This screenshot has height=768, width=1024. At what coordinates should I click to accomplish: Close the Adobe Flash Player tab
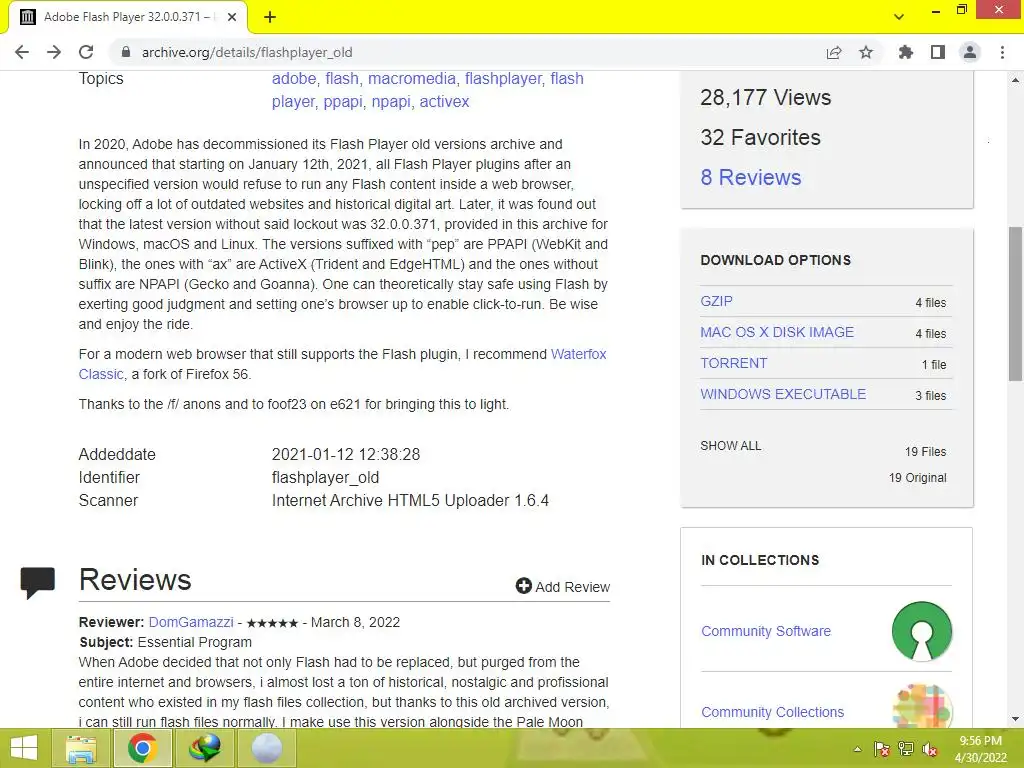click(x=232, y=18)
